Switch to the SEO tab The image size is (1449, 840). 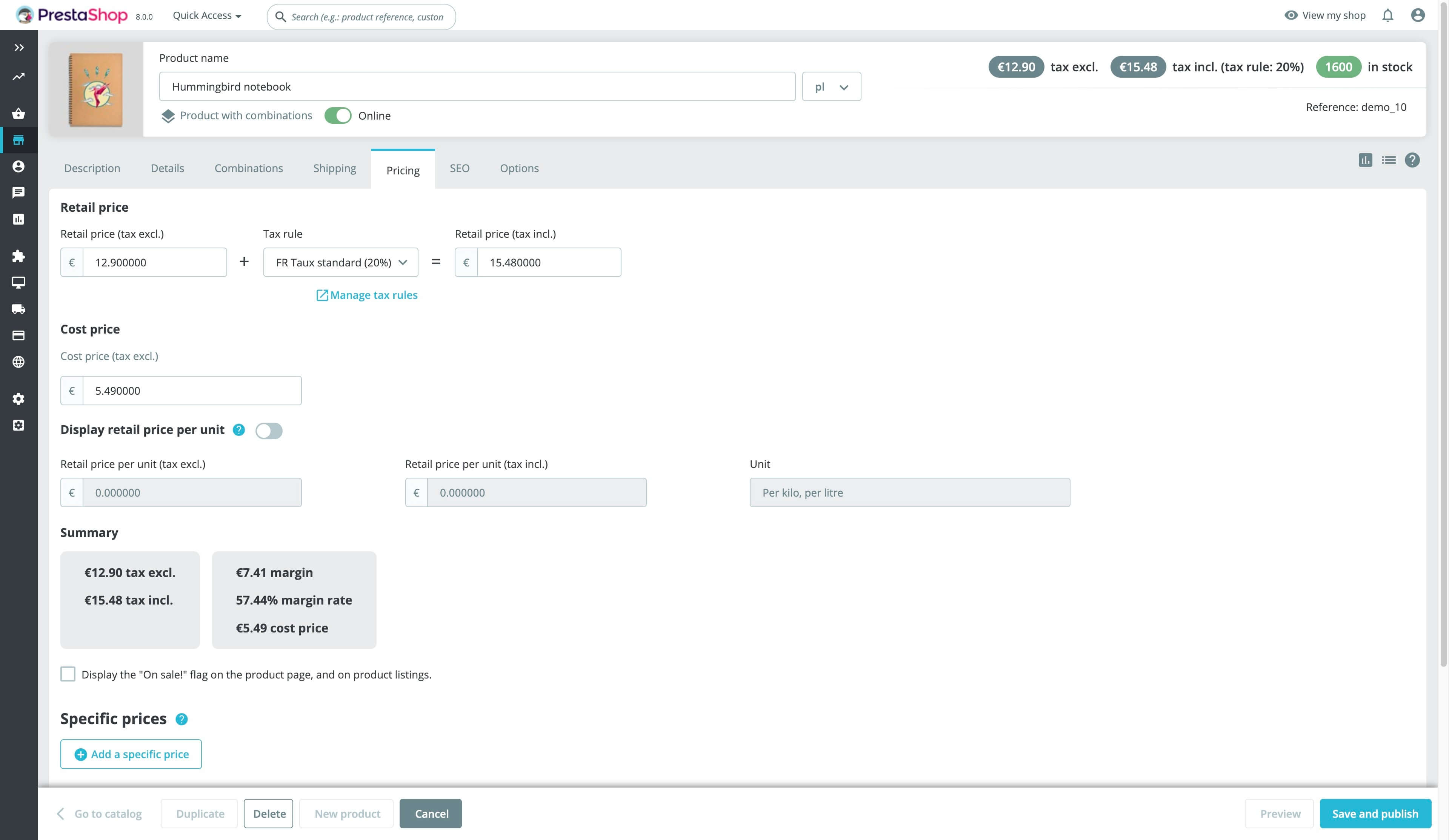(460, 168)
